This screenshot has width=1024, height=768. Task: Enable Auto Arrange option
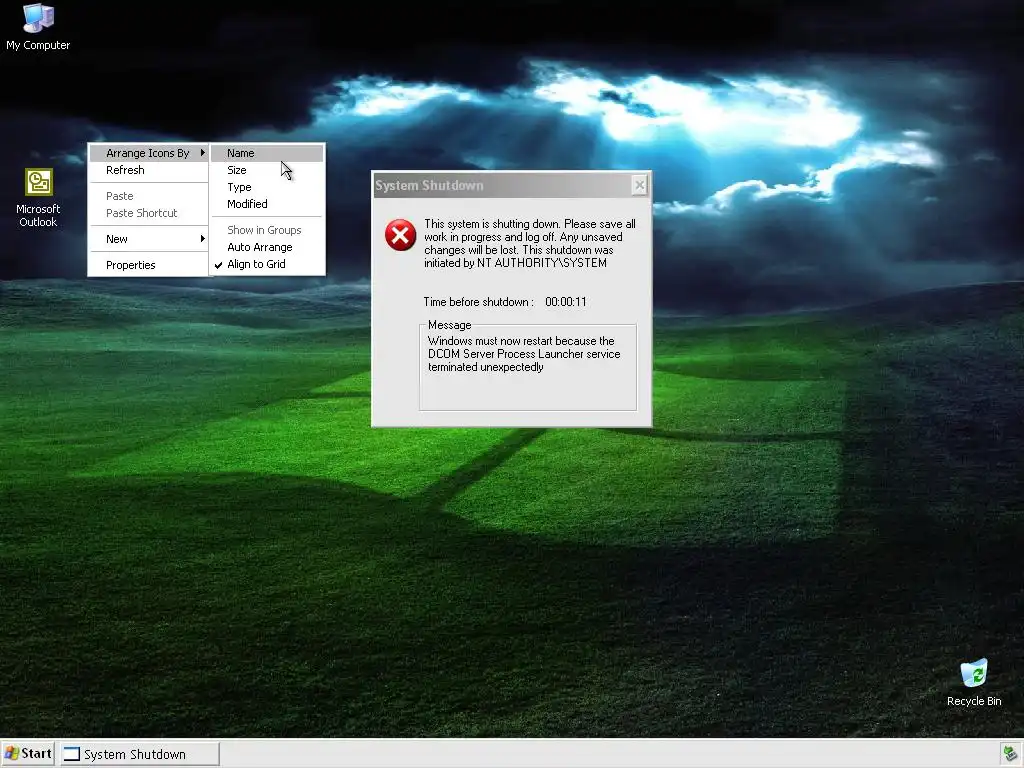[x=267, y=247]
